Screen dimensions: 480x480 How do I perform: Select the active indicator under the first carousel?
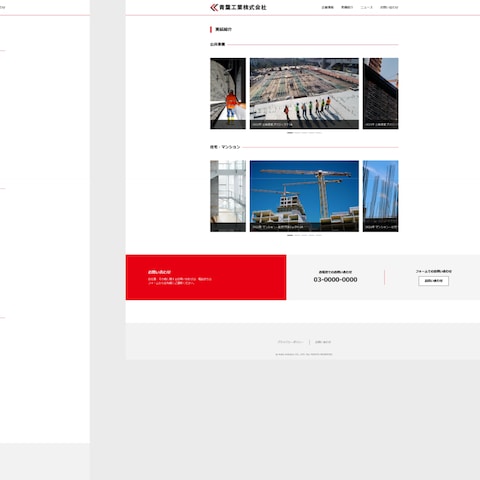(290, 133)
